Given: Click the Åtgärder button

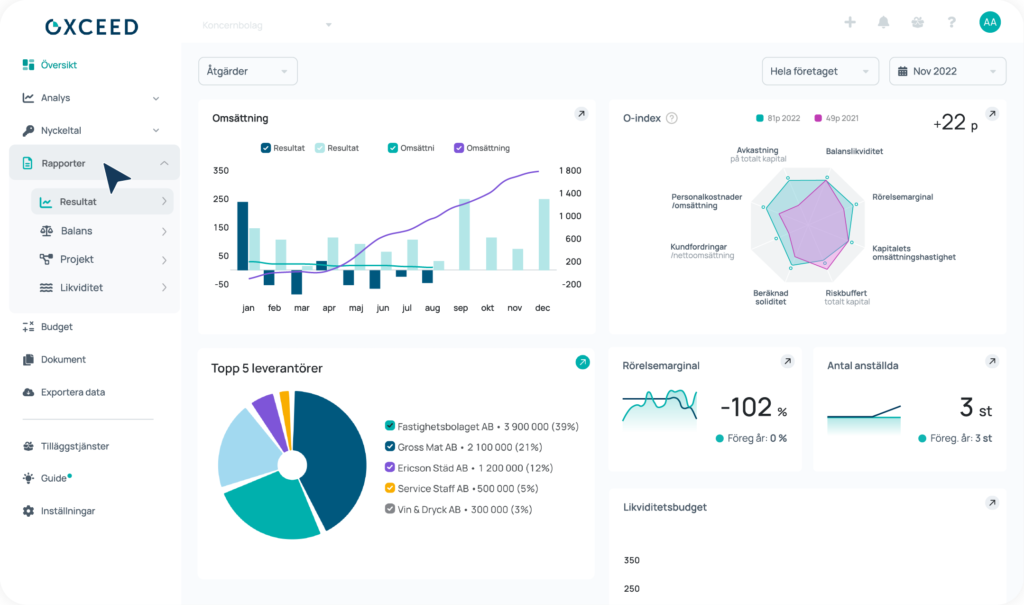Looking at the screenshot, I should tap(246, 71).
